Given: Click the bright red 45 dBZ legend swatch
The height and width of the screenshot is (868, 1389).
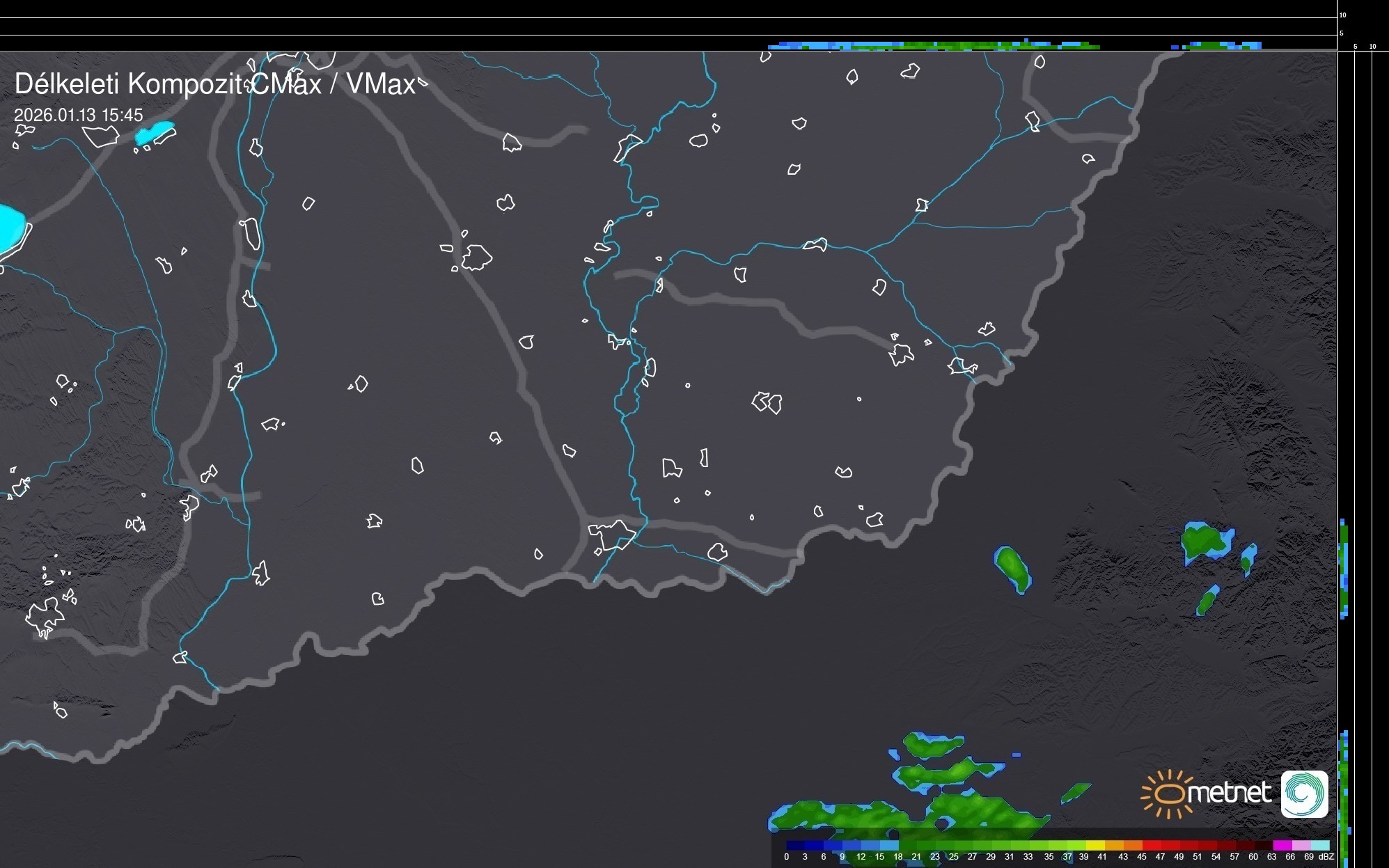Looking at the screenshot, I should 1151,846.
